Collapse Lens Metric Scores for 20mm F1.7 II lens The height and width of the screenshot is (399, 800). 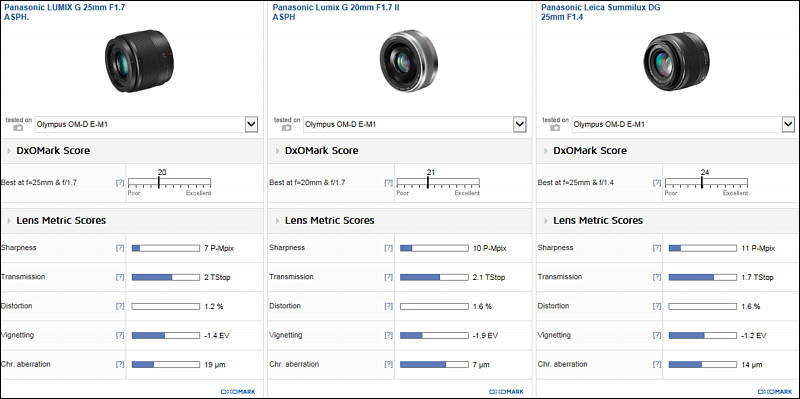tap(278, 221)
